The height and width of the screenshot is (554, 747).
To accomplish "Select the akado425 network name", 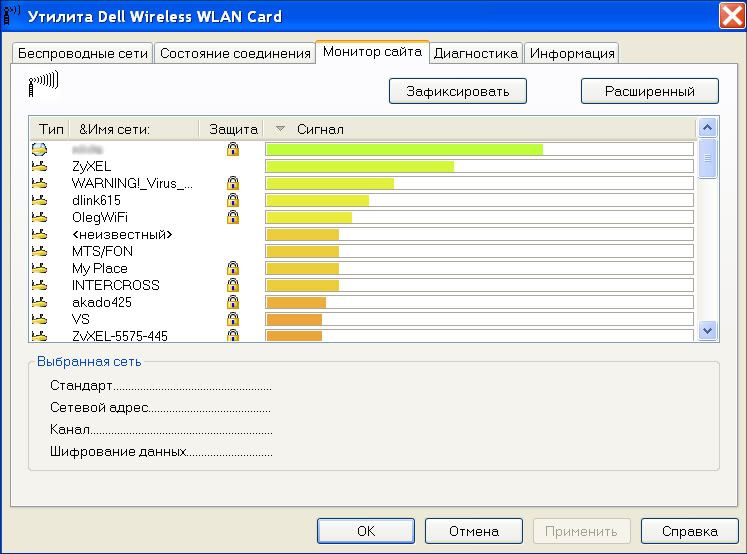I will pyautogui.click(x=101, y=302).
